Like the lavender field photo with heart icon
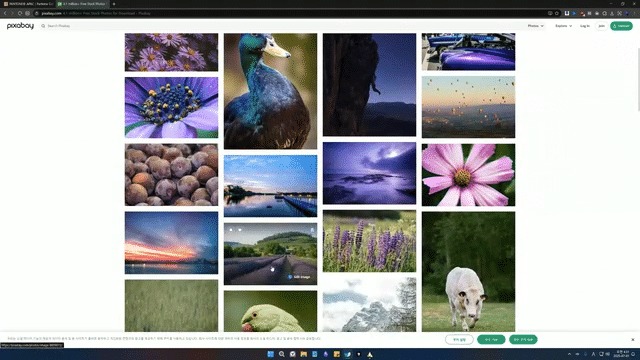 coord(240,230)
